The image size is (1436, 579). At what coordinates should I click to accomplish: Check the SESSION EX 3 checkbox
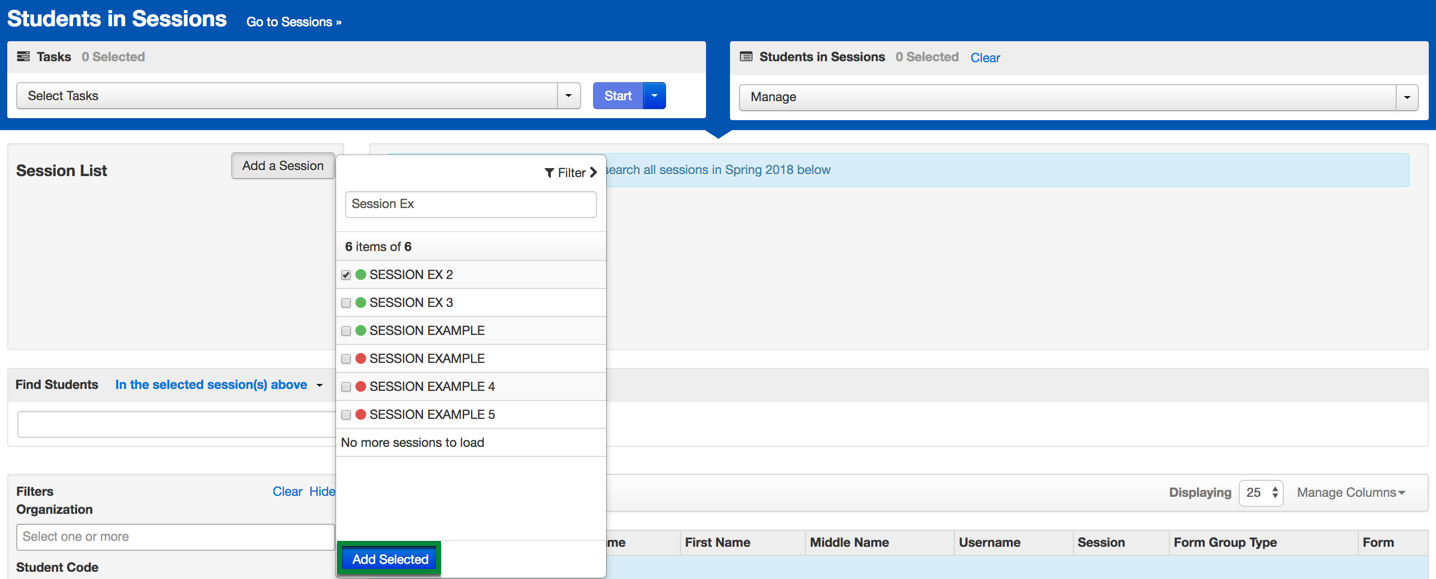[346, 303]
